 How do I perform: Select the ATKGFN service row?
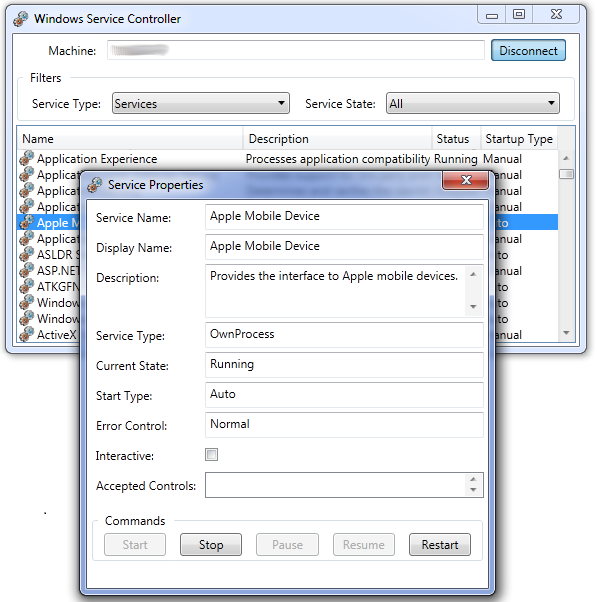coord(49,287)
